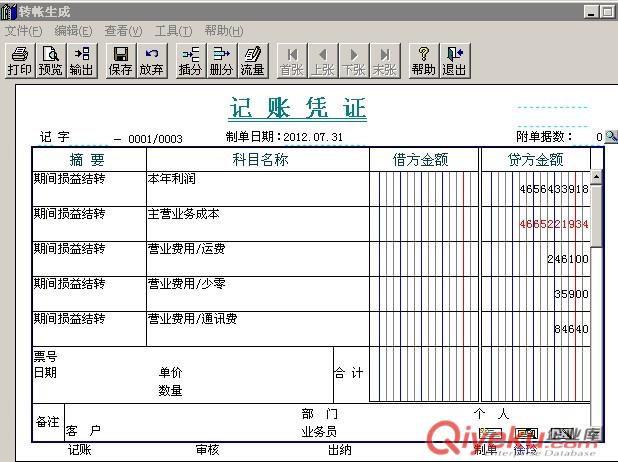Viewport: 618px width, 462px height.
Task: Click credit amount 35900 cell
Action: tap(536, 294)
